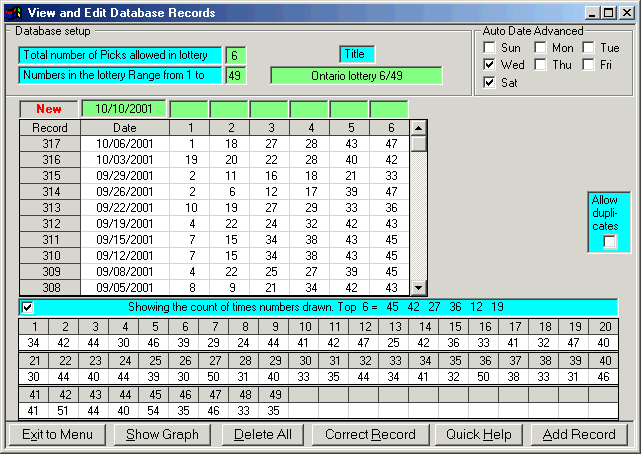Click the records table scroll up arrow
The width and height of the screenshot is (641, 454).
418,128
